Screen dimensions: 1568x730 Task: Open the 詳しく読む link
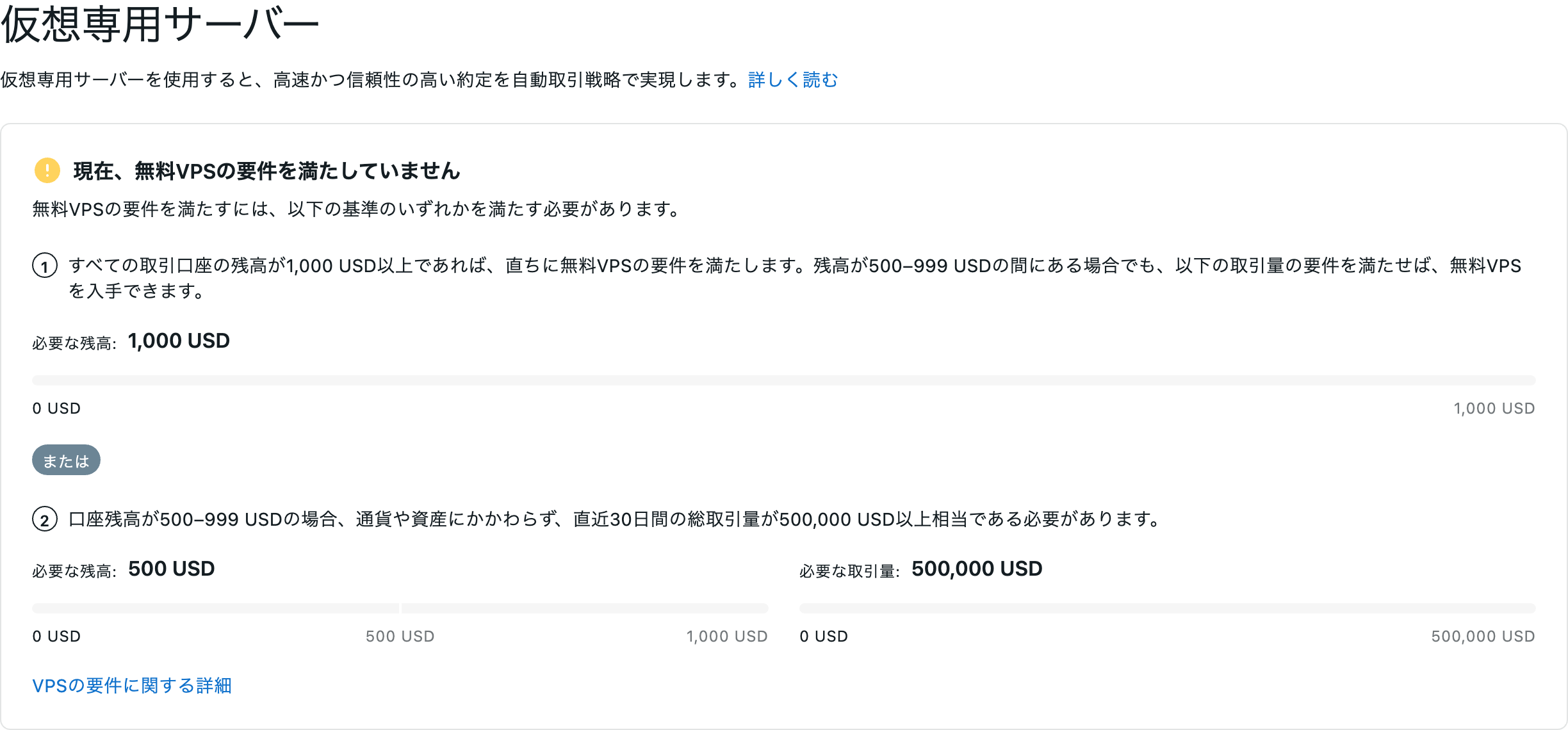tap(792, 80)
